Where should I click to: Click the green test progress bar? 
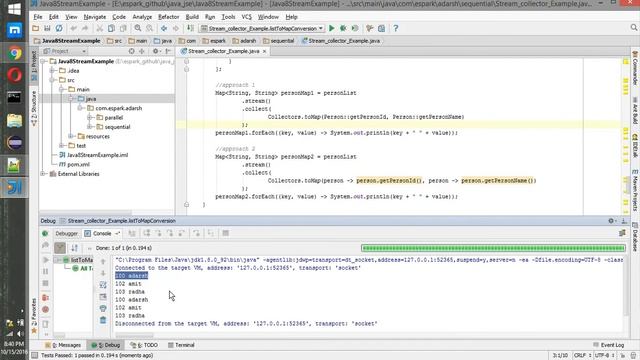click(493, 248)
